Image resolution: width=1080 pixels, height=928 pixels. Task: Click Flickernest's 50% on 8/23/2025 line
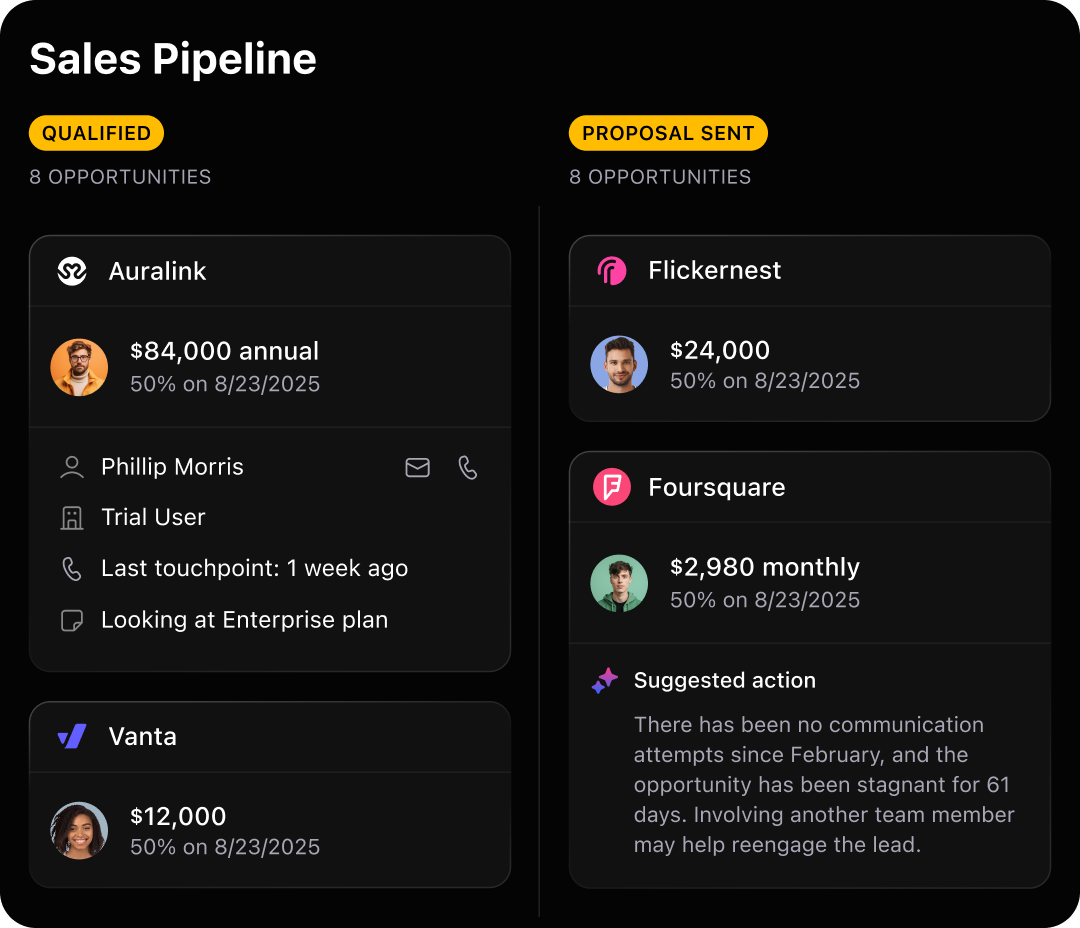click(x=765, y=381)
